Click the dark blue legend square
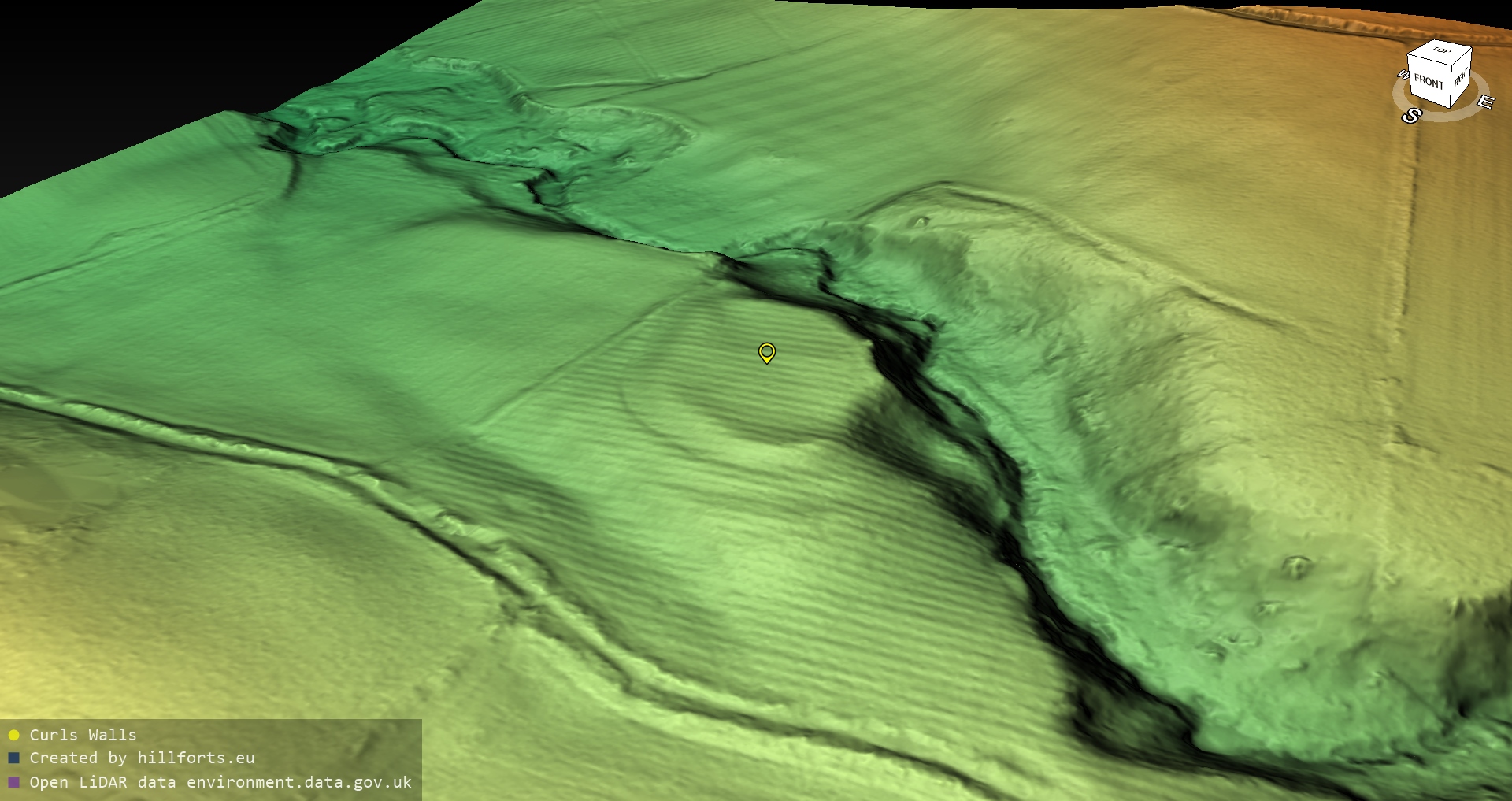Viewport: 1512px width, 801px height. [13, 758]
